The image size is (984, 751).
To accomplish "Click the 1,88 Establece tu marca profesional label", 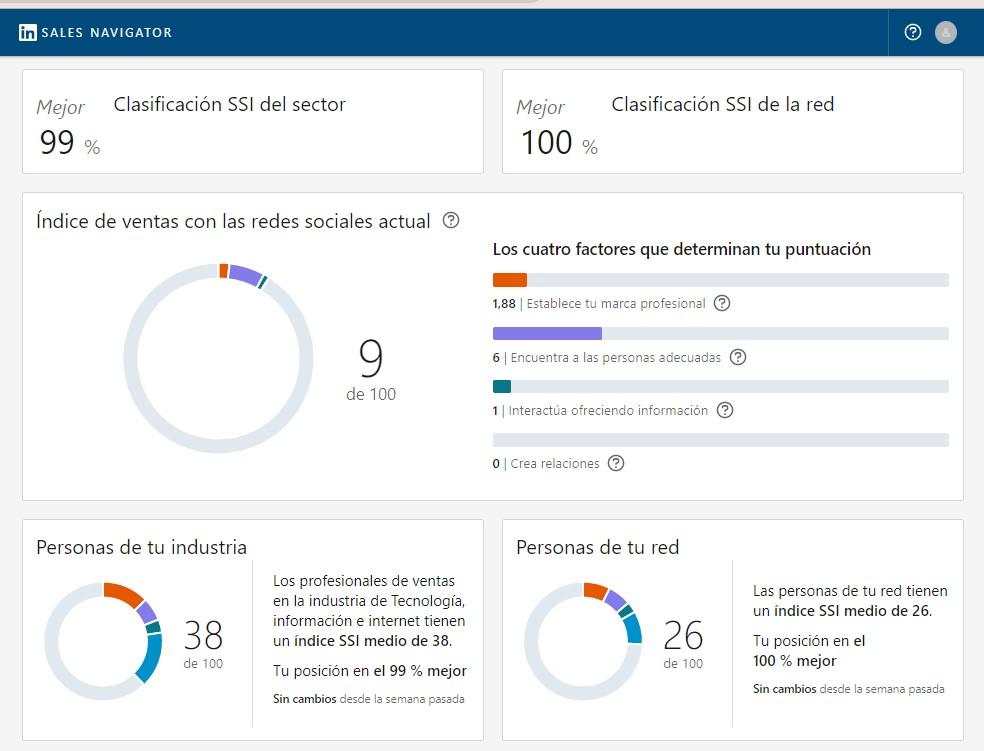I will [599, 304].
